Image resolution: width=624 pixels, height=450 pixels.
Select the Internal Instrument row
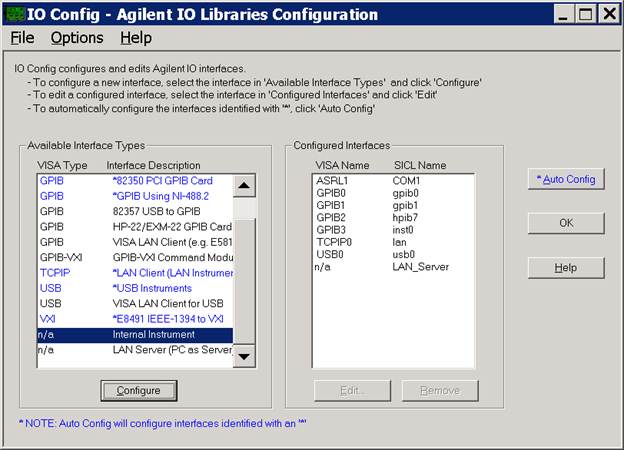click(x=135, y=335)
